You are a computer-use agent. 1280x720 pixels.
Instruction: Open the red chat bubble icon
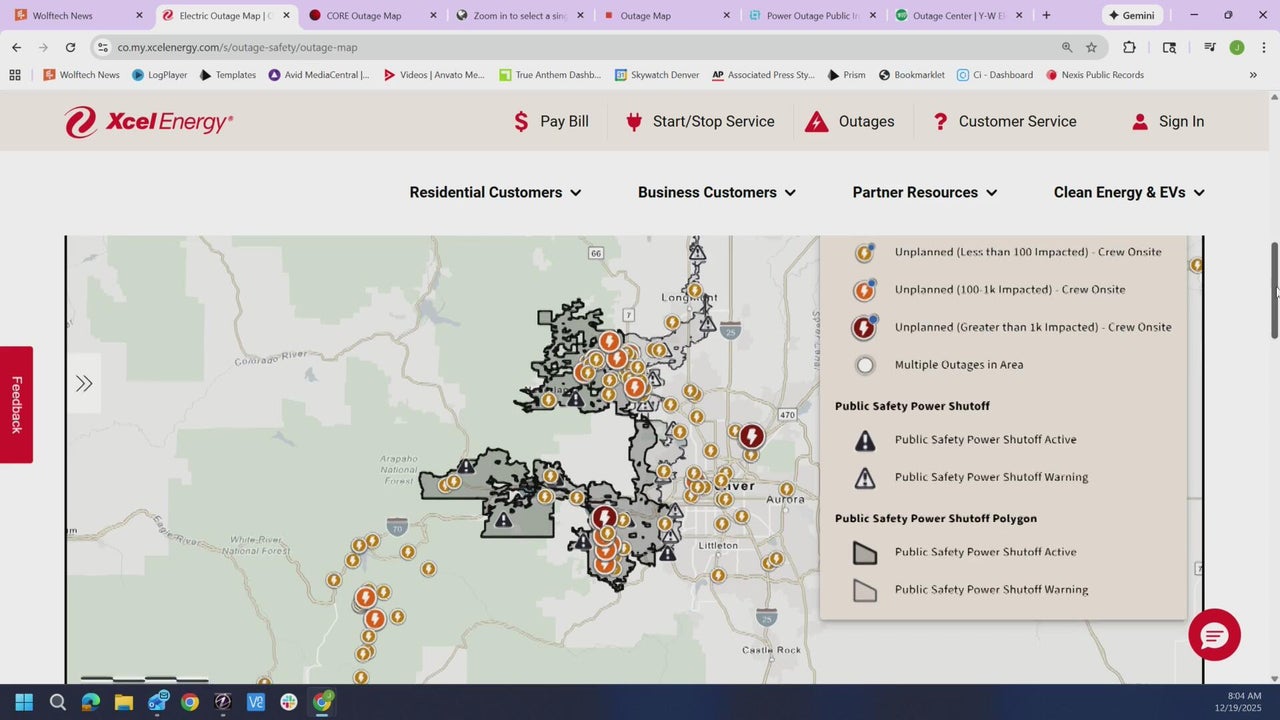[1214, 635]
